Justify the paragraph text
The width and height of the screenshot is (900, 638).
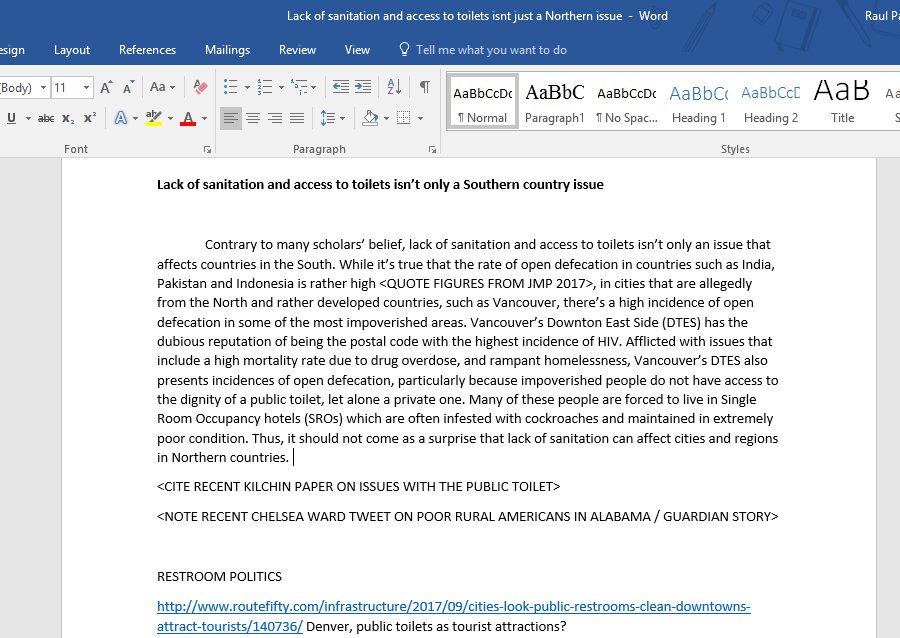(x=297, y=118)
